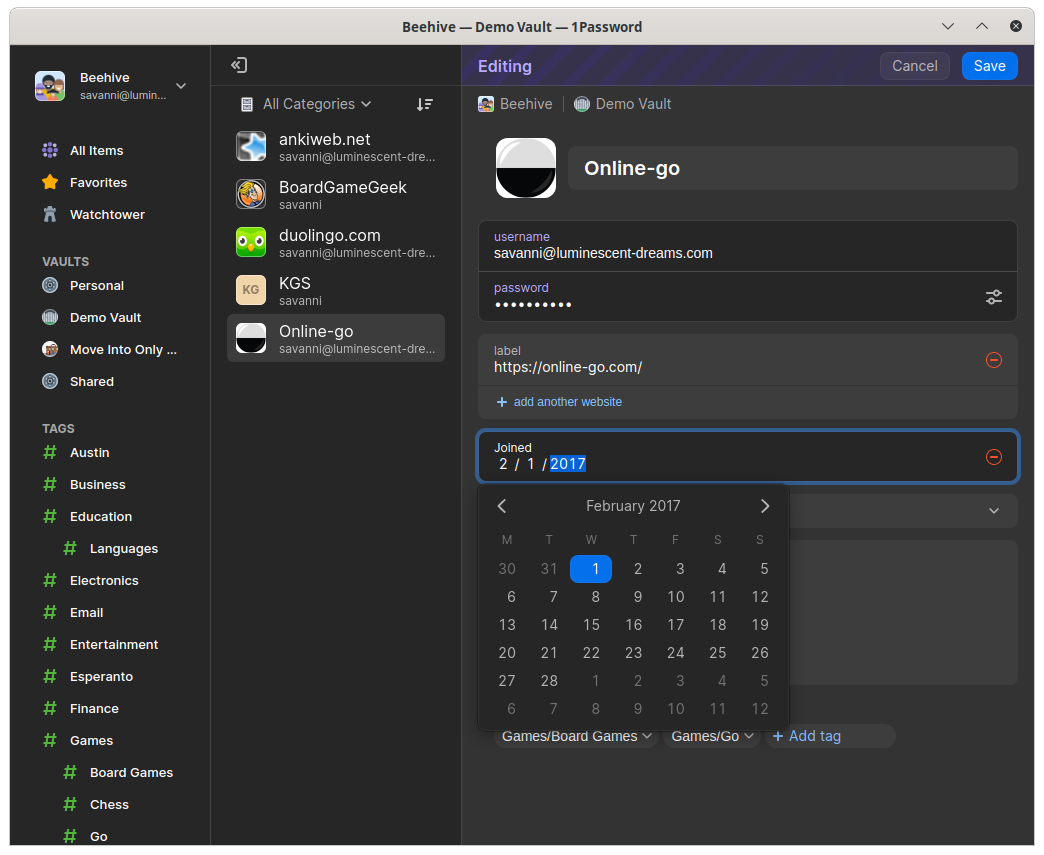
Task: Open the sort order icon menu
Action: pos(425,104)
